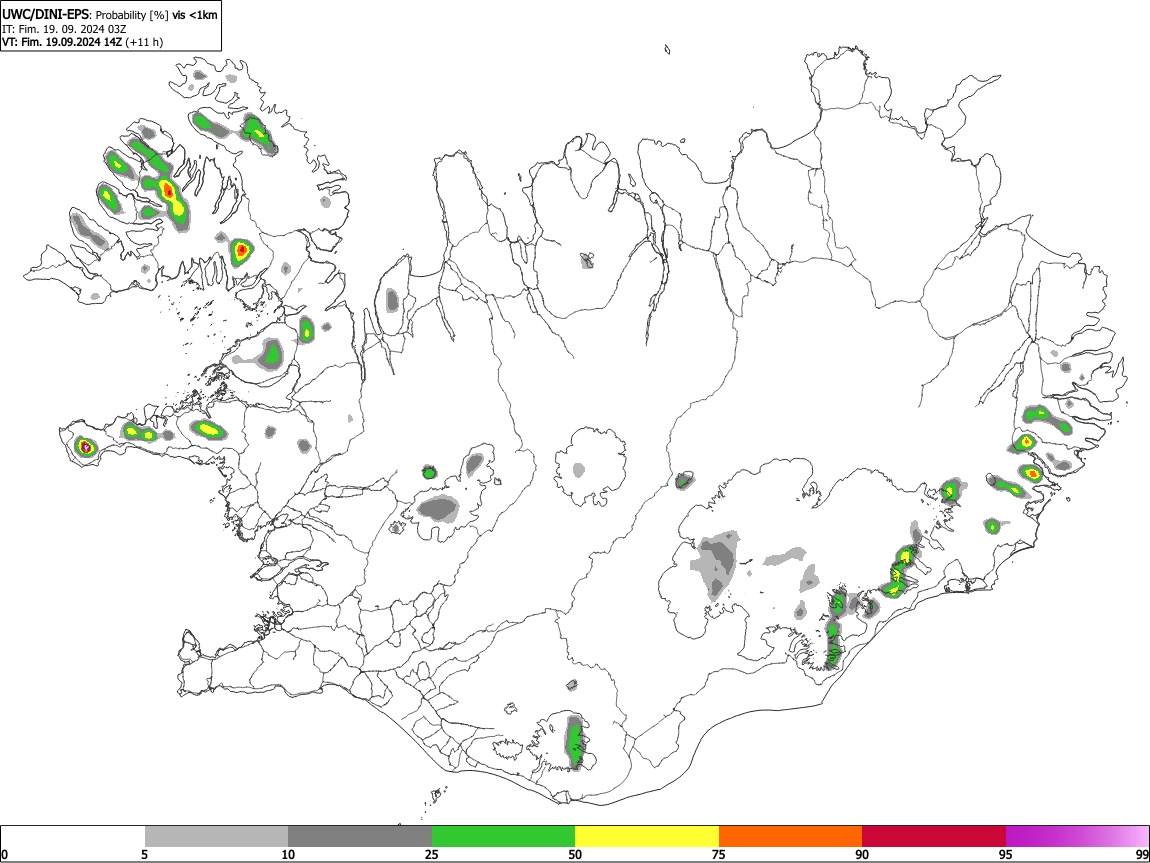Click the '90' legend tick label
Viewport: 1150px width, 863px height.
(x=862, y=854)
